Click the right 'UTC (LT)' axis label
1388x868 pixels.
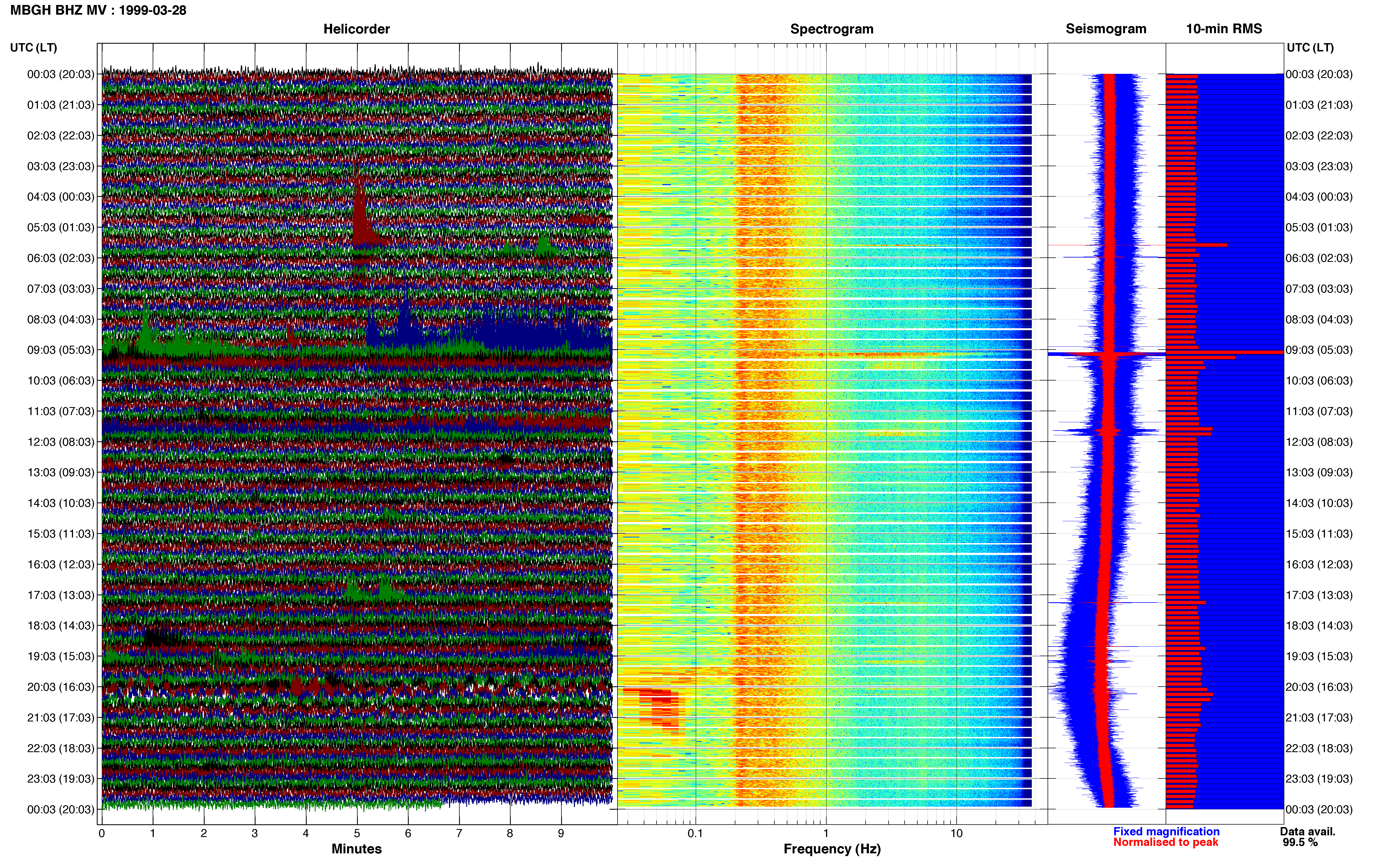point(1310,48)
